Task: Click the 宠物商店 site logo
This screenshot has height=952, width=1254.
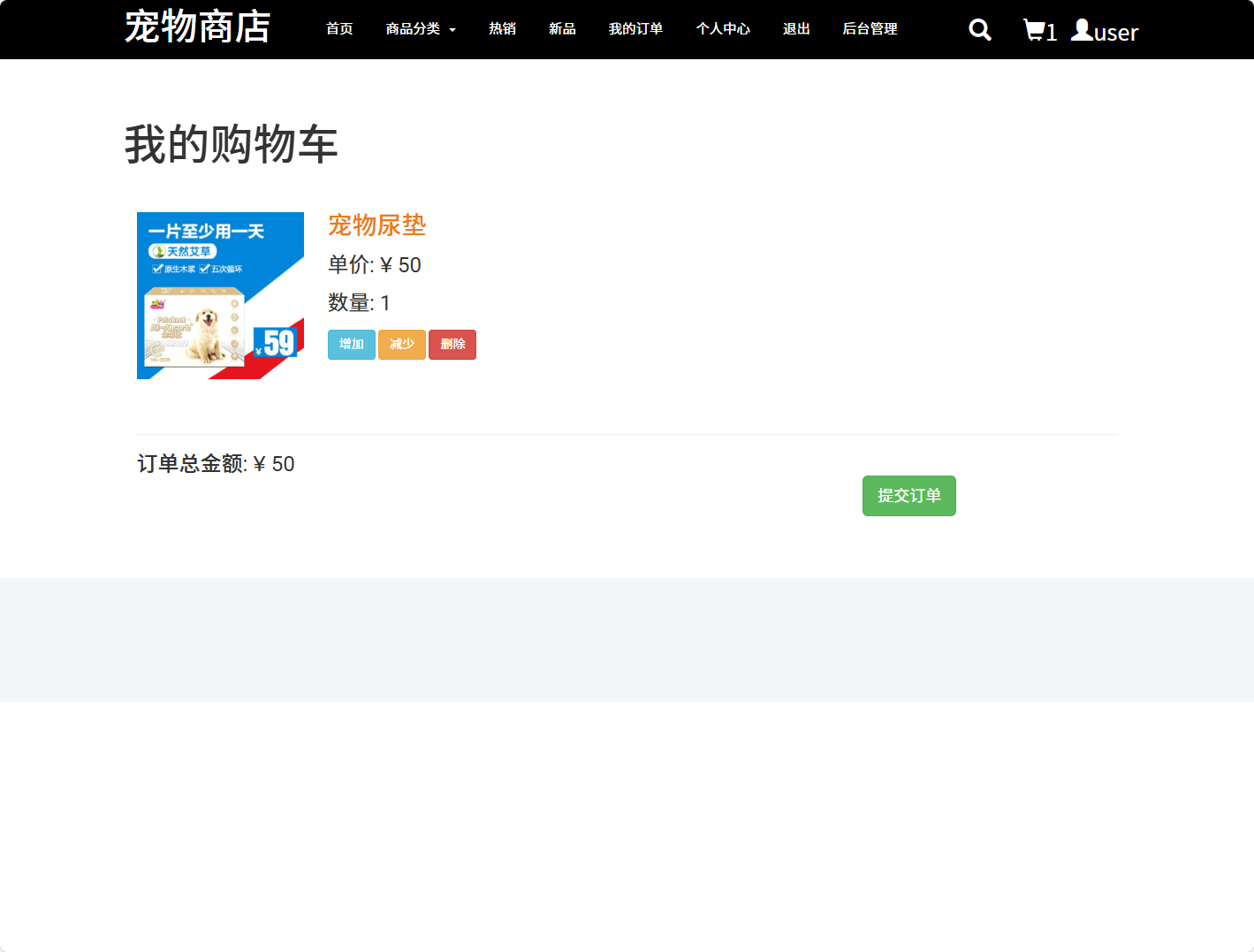Action: click(198, 28)
